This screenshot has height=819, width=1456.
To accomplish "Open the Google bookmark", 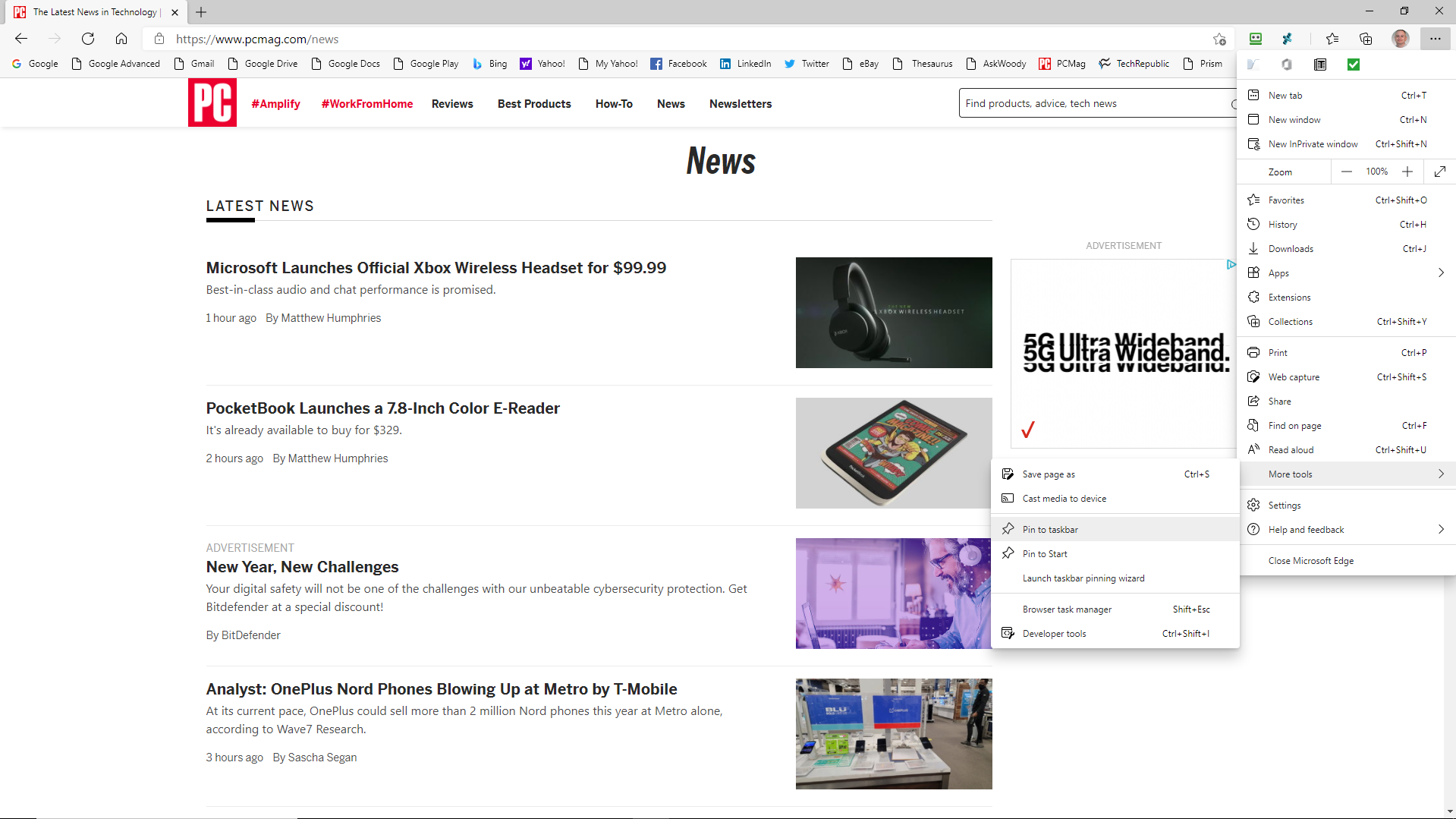I will (36, 64).
